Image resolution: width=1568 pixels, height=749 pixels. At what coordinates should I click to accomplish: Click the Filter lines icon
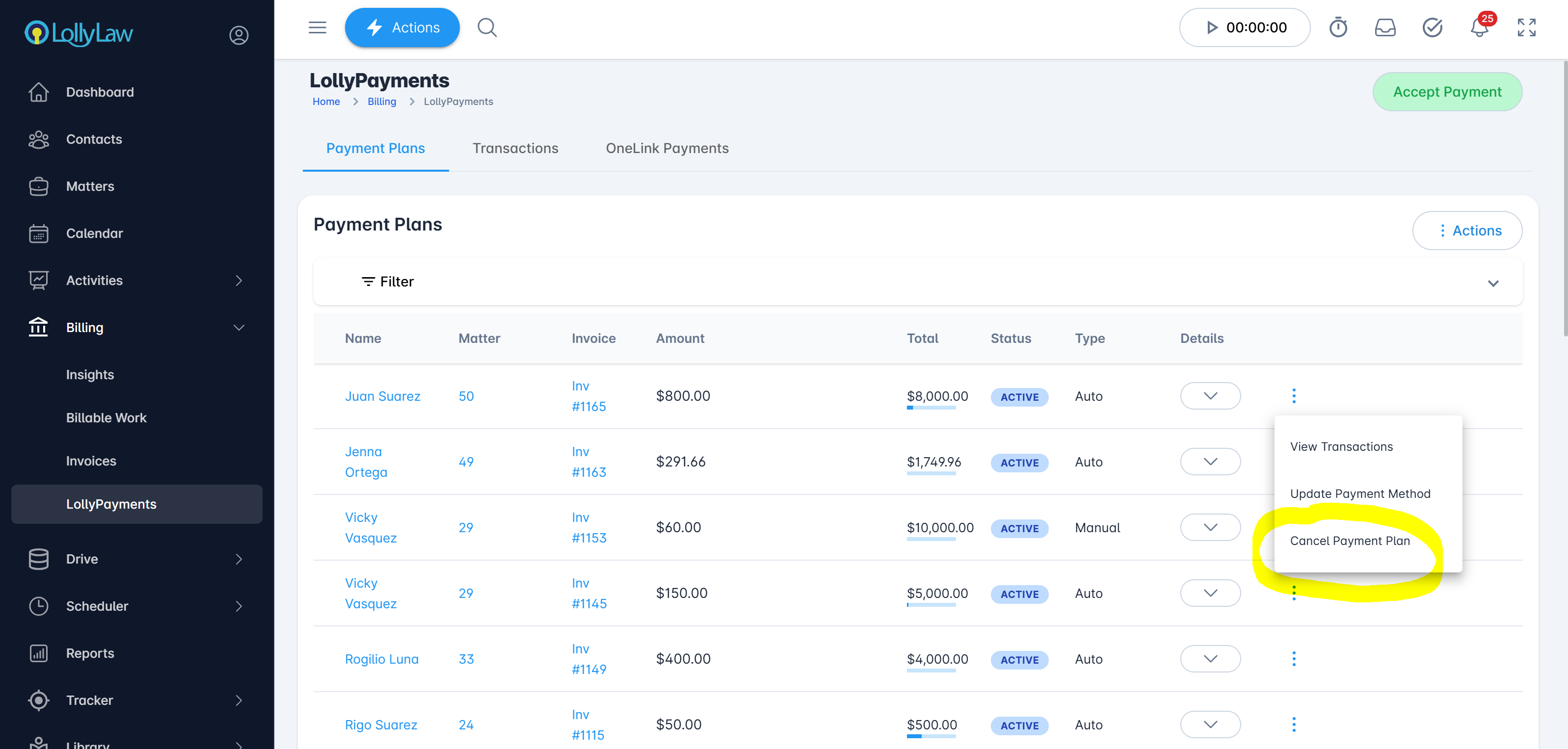[368, 282]
